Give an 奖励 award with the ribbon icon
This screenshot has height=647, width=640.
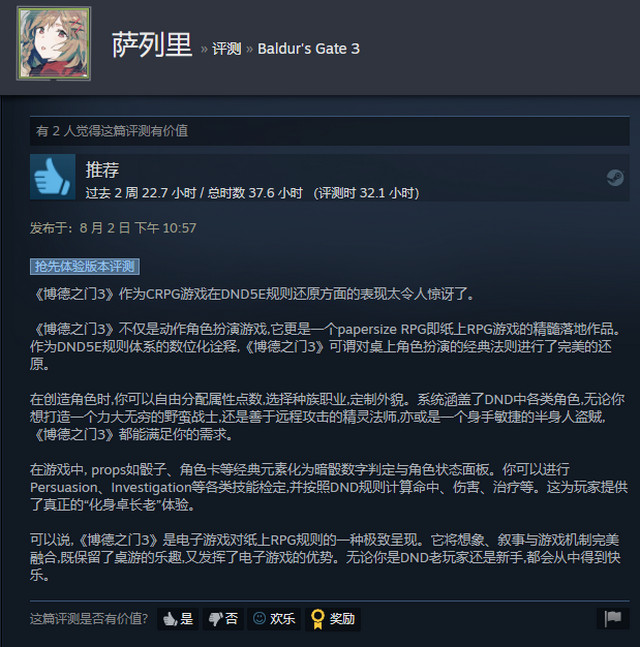point(333,619)
